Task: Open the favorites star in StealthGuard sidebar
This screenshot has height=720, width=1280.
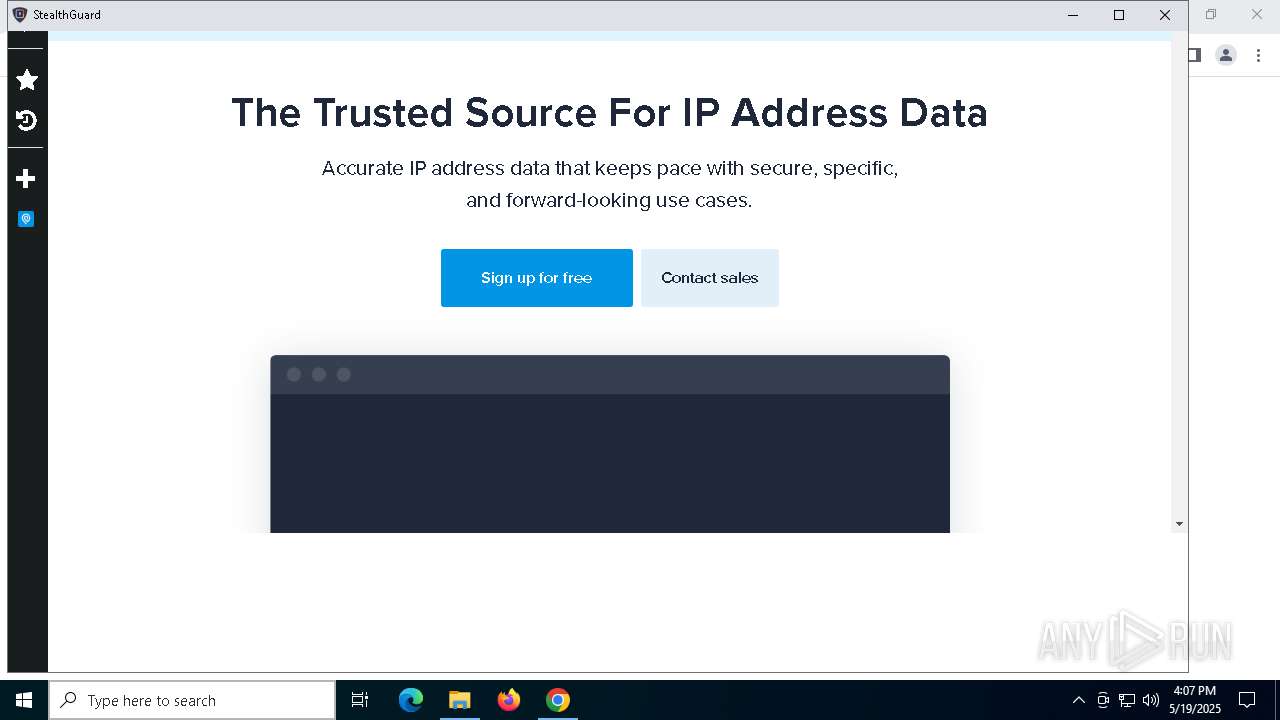Action: pos(27,80)
